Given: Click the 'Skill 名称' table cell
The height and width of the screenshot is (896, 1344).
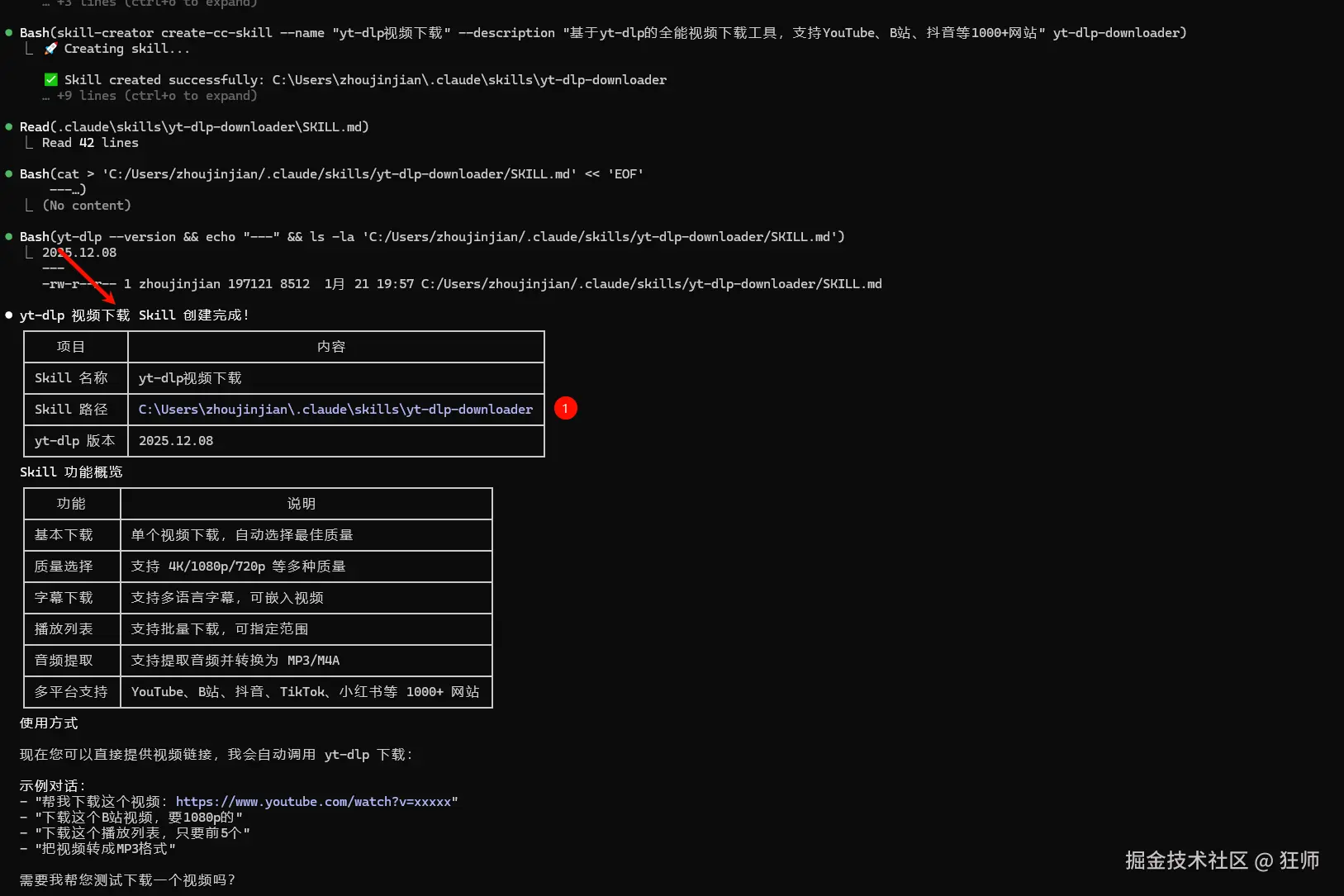Looking at the screenshot, I should 76,378.
